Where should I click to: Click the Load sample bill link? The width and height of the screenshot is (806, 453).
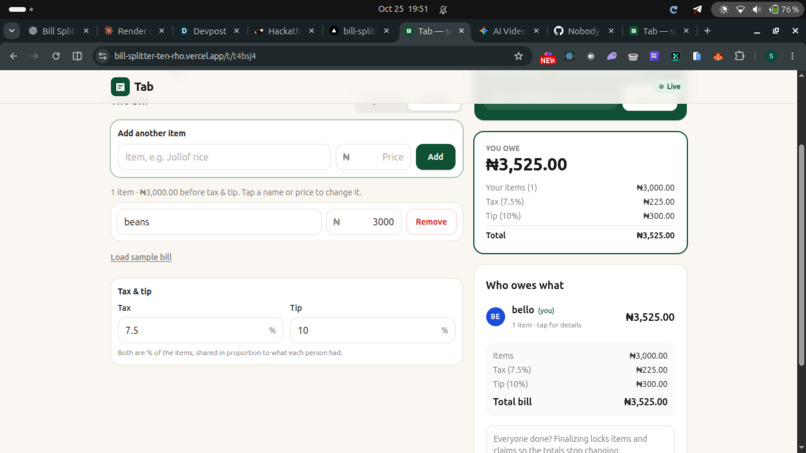141,257
